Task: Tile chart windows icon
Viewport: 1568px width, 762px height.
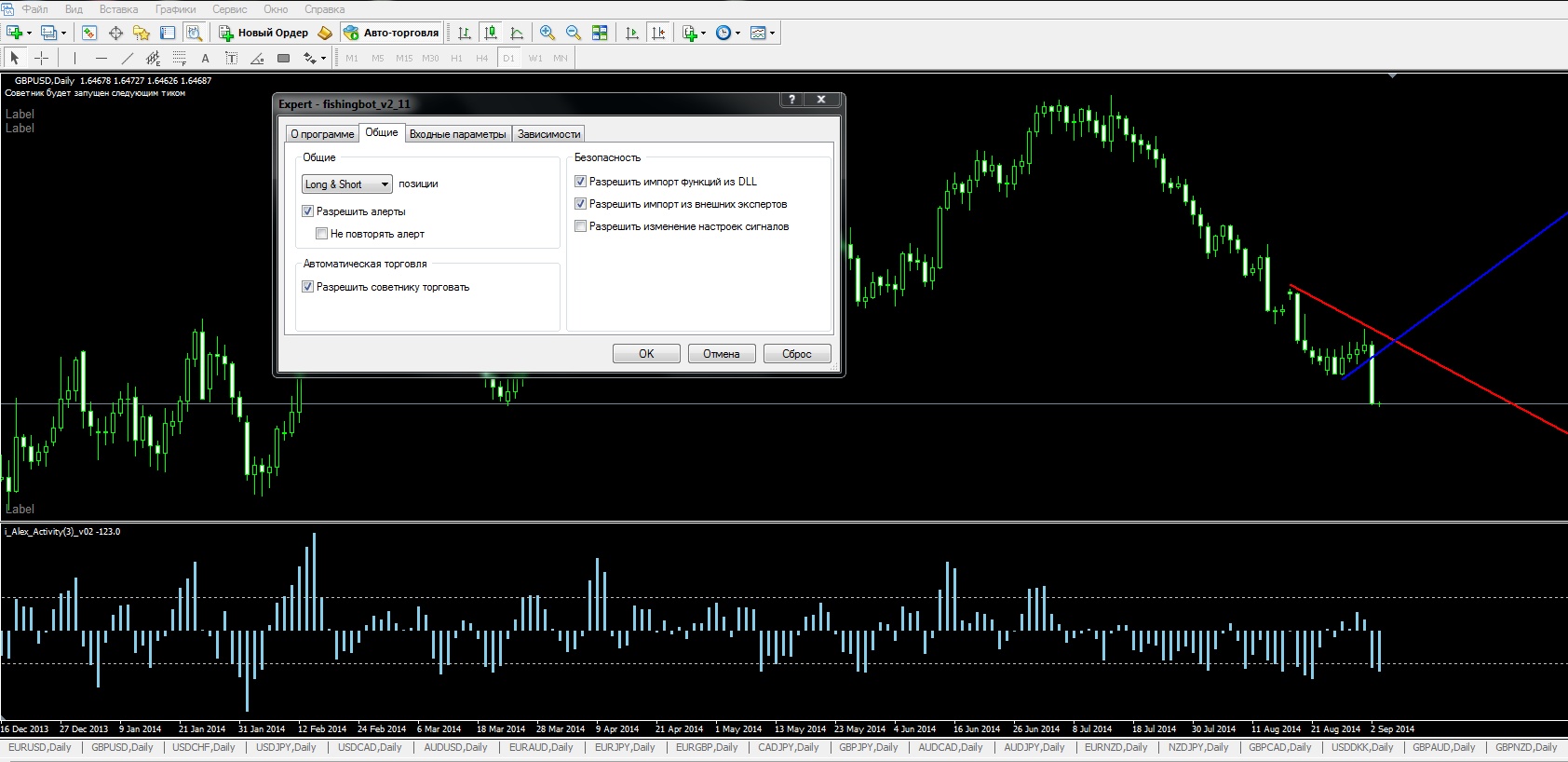Action: 600,33
